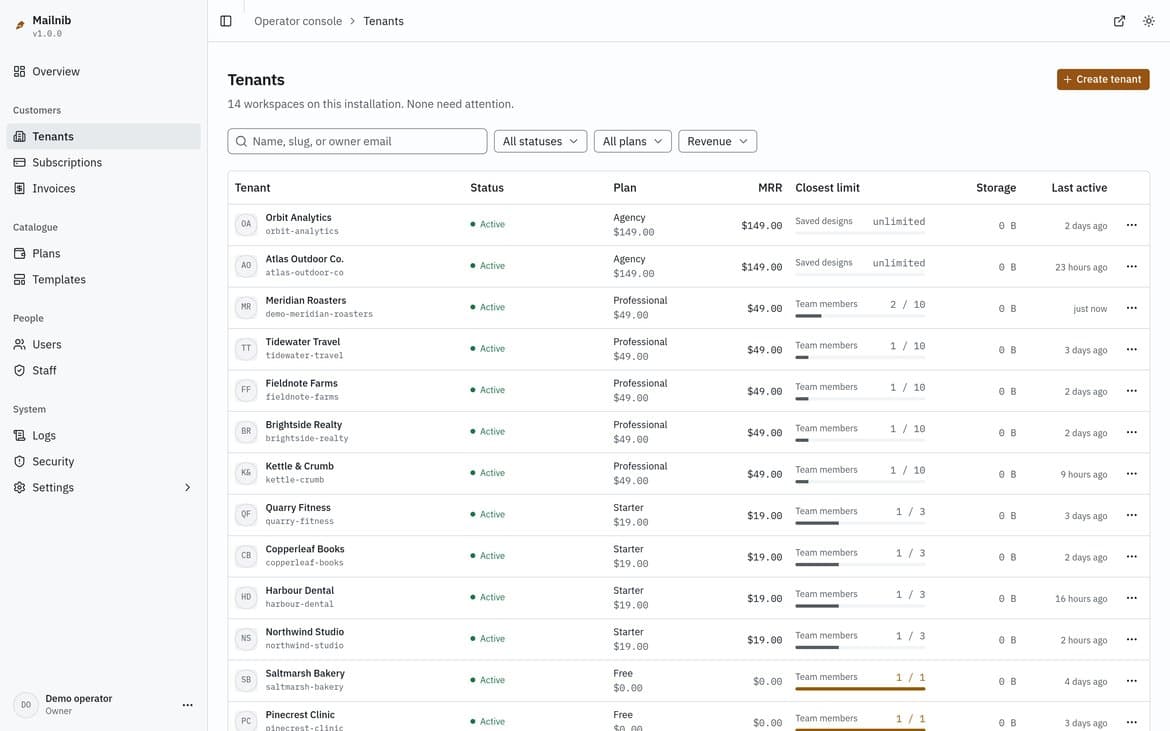
Task: Click the Create tenant button
Action: click(1102, 79)
